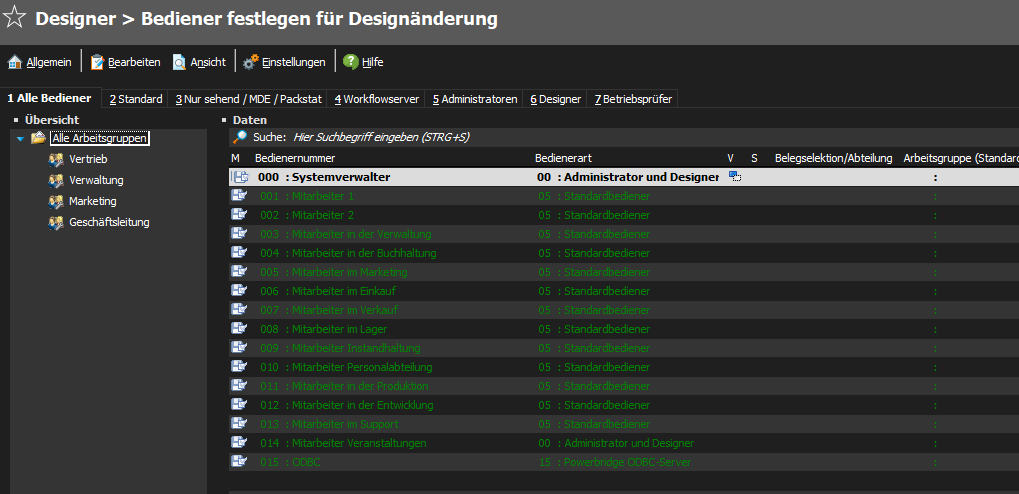Screen dimensions: 1019x494
Task: Select the Betriebsprüfer tab
Action: pos(633,99)
